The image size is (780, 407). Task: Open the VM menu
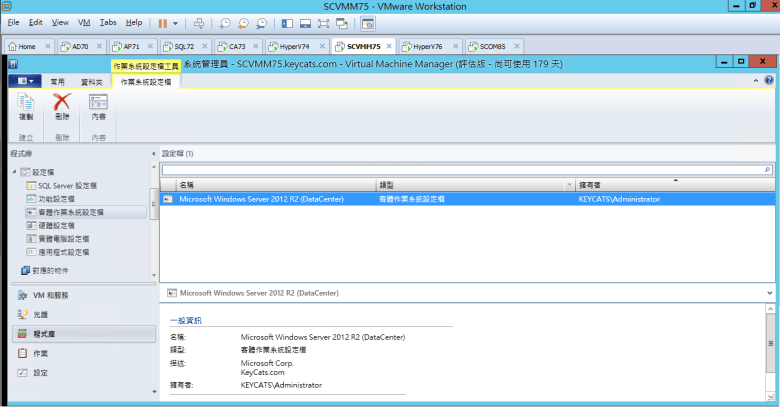[x=84, y=22]
